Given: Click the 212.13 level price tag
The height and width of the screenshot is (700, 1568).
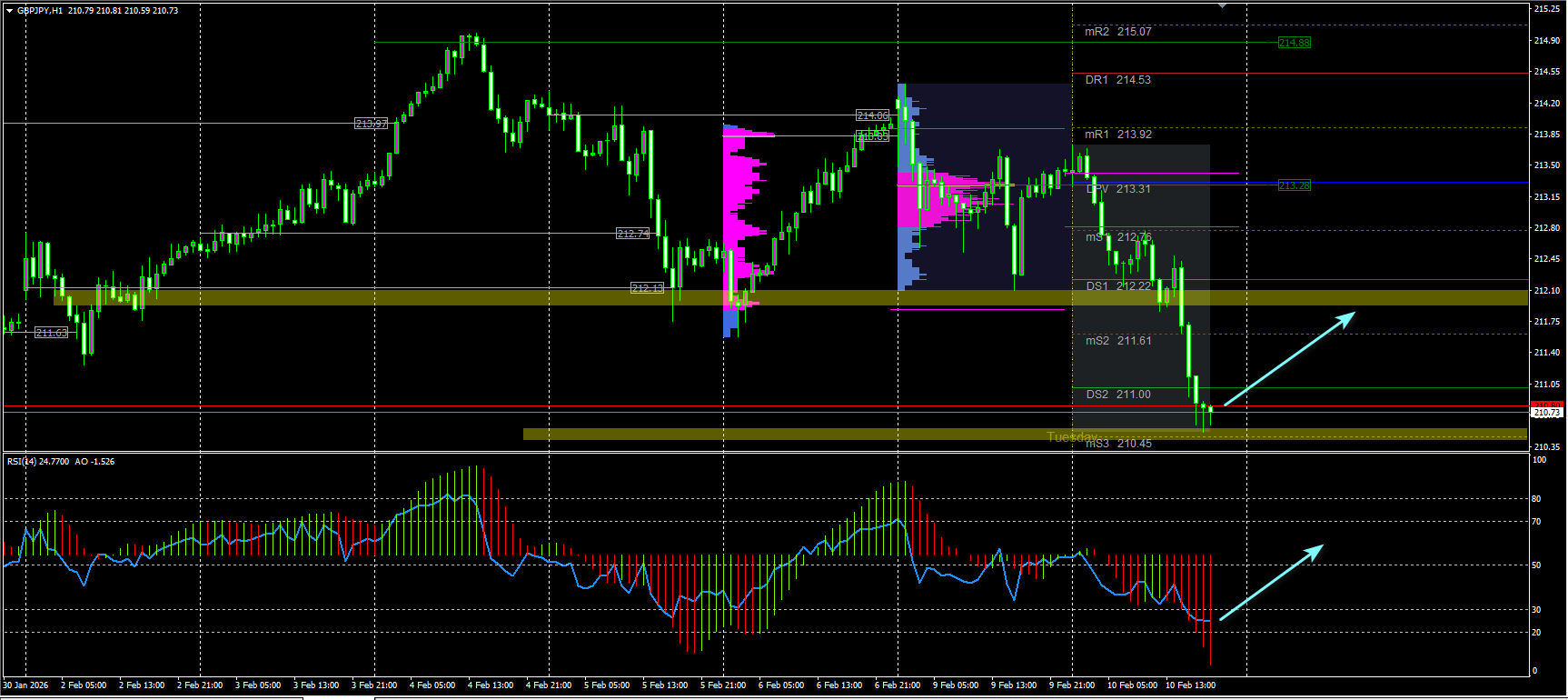Looking at the screenshot, I should point(648,288).
